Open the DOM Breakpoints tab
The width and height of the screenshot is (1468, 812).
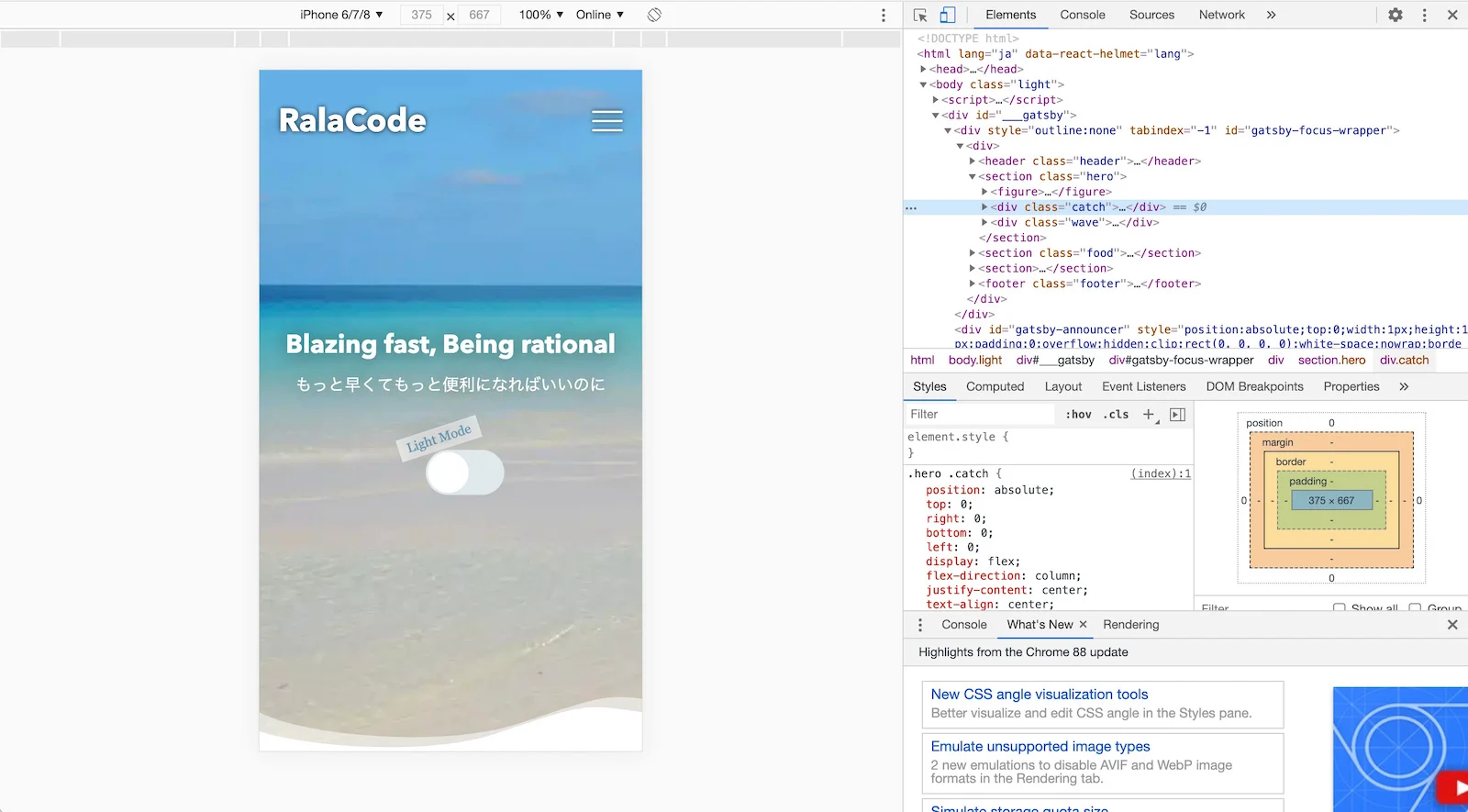[1254, 386]
